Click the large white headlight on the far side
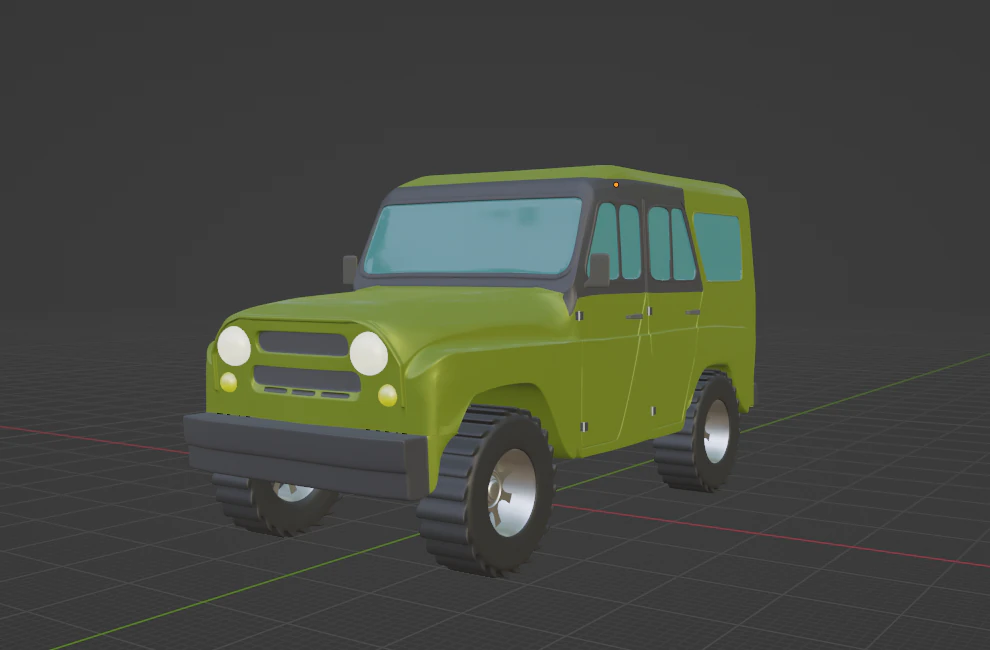990x650 pixels. click(234, 346)
